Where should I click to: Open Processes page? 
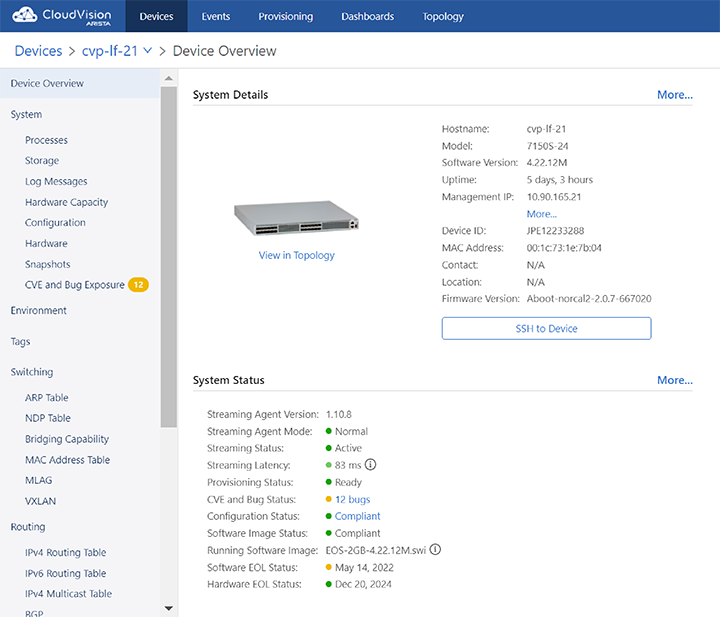click(x=46, y=140)
